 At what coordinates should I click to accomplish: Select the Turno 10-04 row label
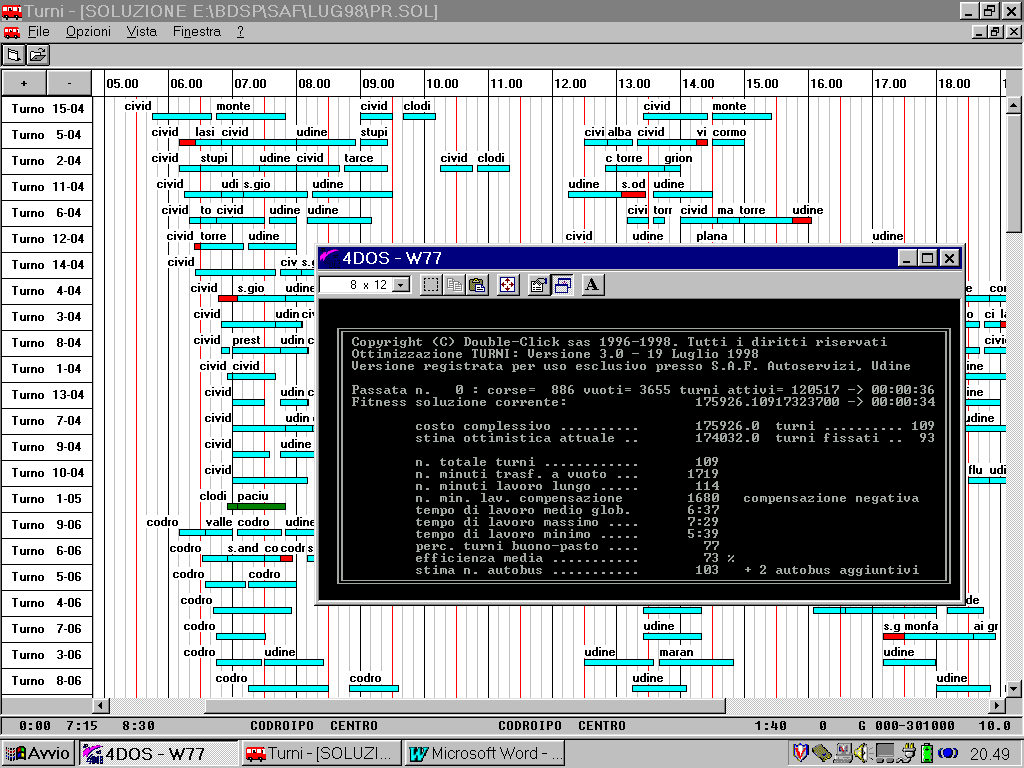tap(47, 473)
